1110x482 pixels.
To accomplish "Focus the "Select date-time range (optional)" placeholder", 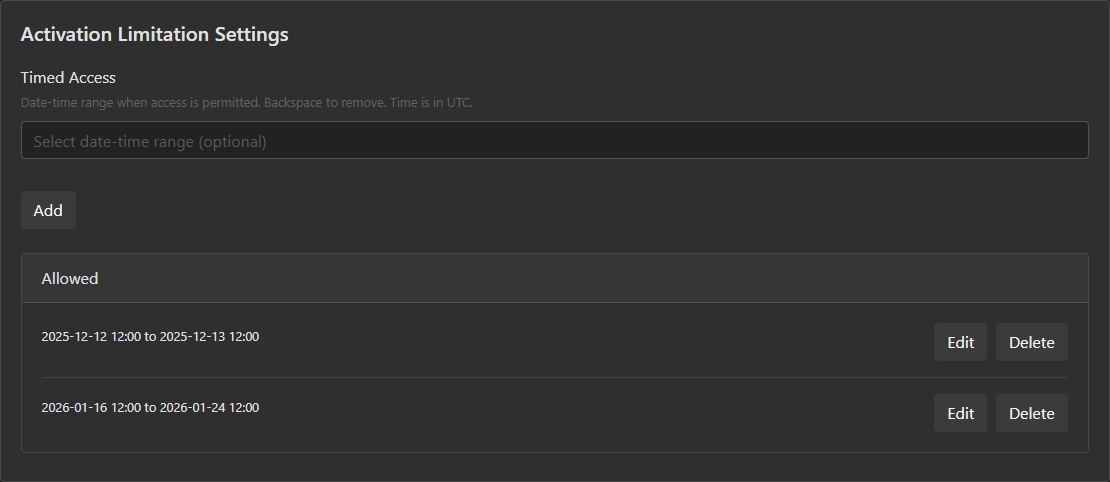I will tap(150, 142).
